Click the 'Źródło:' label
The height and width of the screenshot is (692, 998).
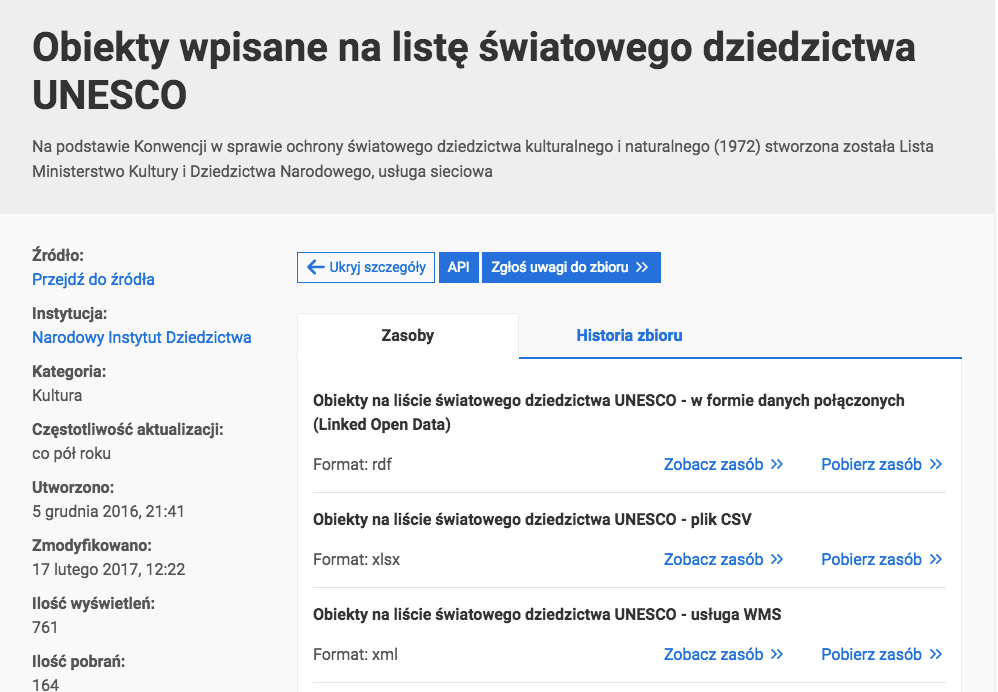[x=58, y=255]
